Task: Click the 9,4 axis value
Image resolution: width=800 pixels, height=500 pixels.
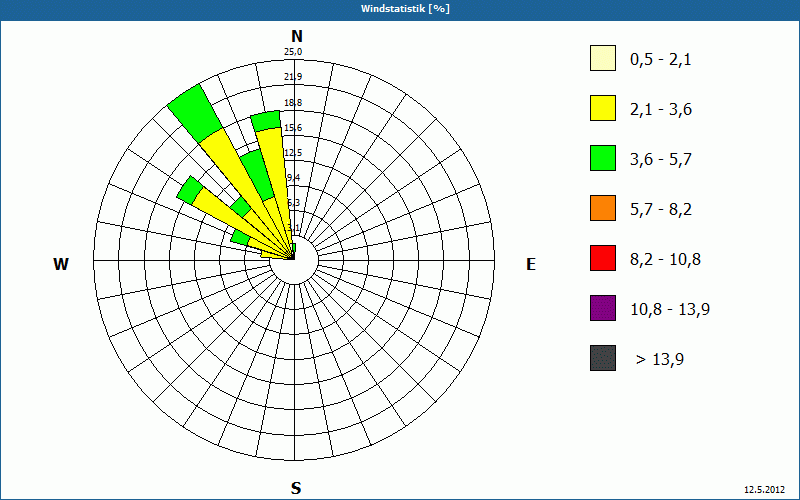Action: 293,178
